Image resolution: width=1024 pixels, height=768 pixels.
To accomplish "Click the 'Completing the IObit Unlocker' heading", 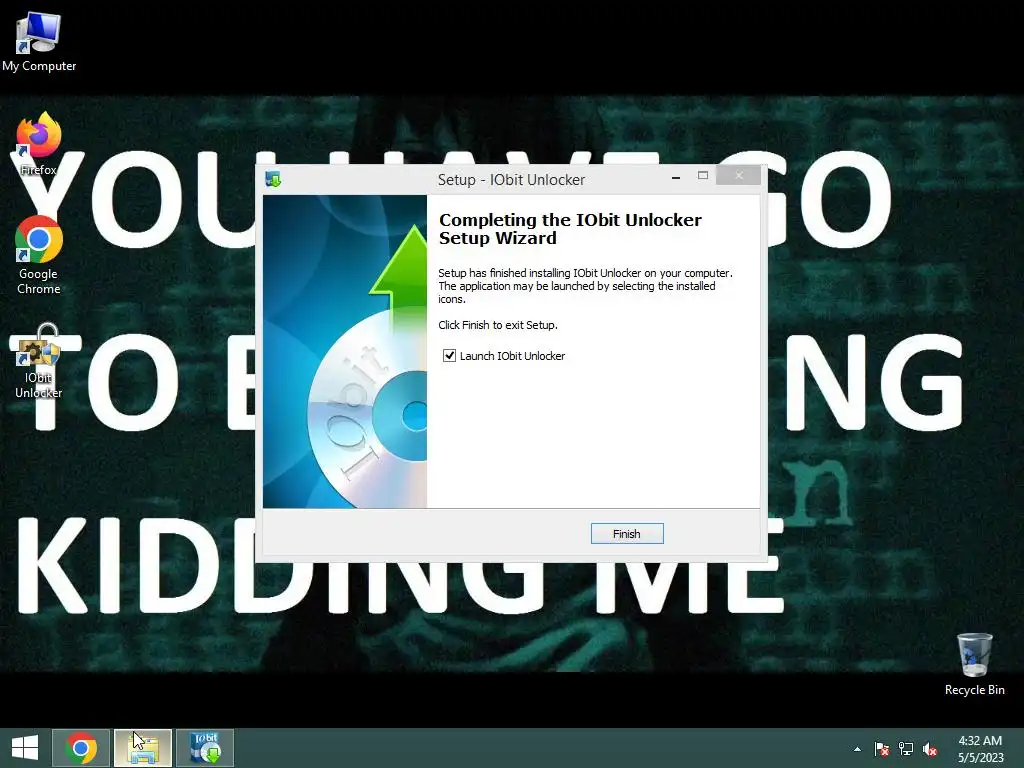I will pyautogui.click(x=570, y=229).
